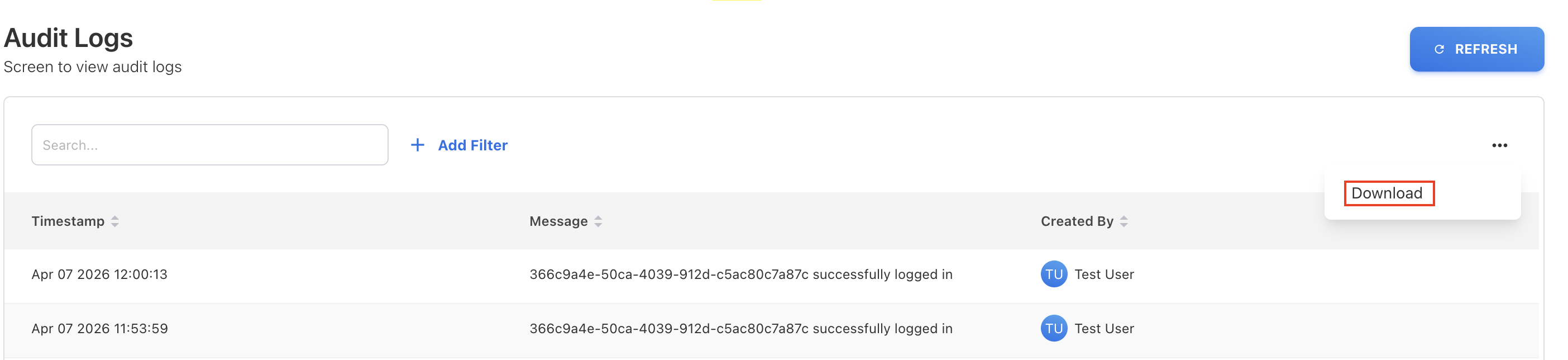The height and width of the screenshot is (360, 1568).
Task: Select the Apr 07 2026 11:53:59 timestamp
Action: 99,328
